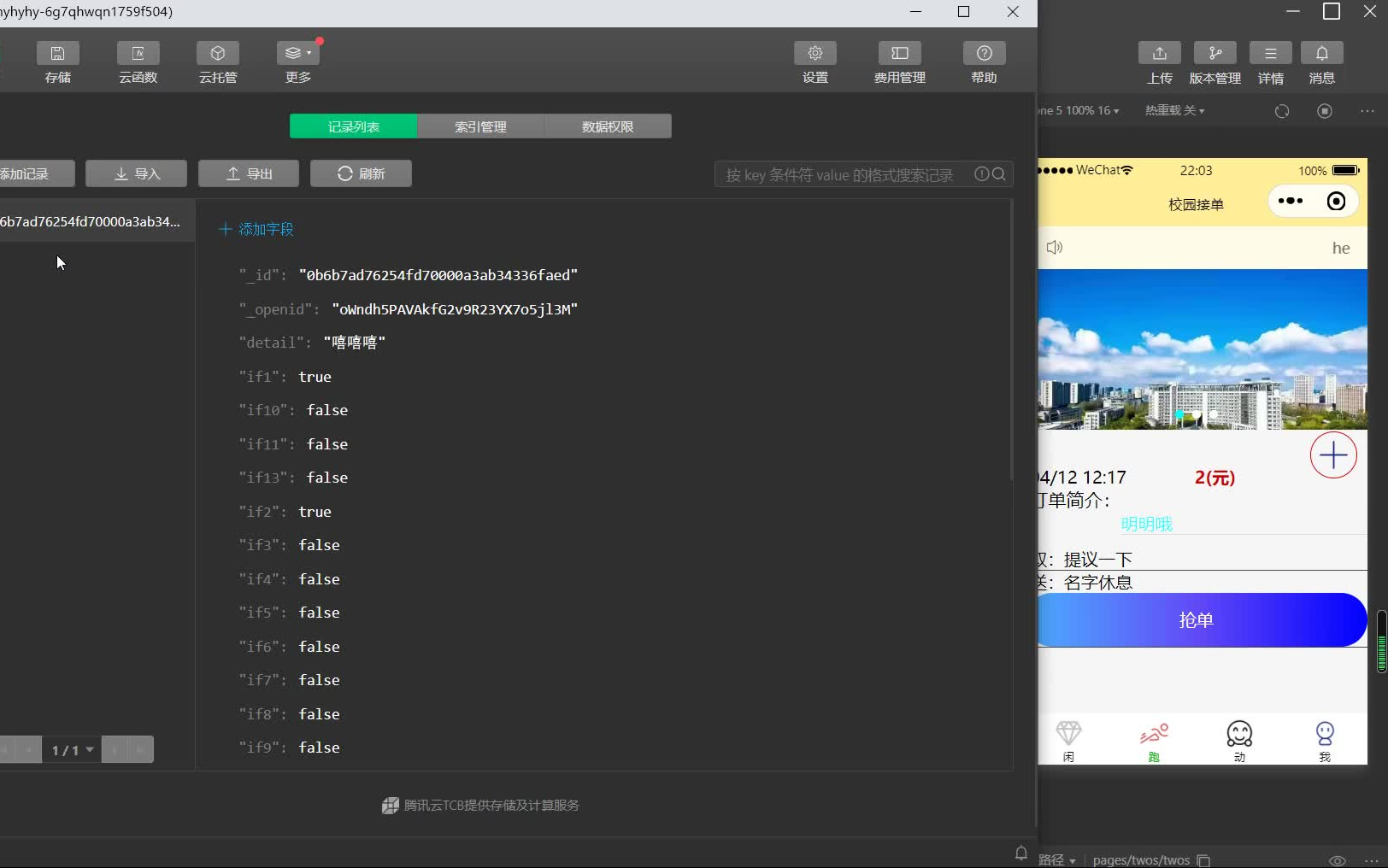The height and width of the screenshot is (868, 1388).
Task: Open 设置 settings in cloud console
Action: tap(815, 62)
